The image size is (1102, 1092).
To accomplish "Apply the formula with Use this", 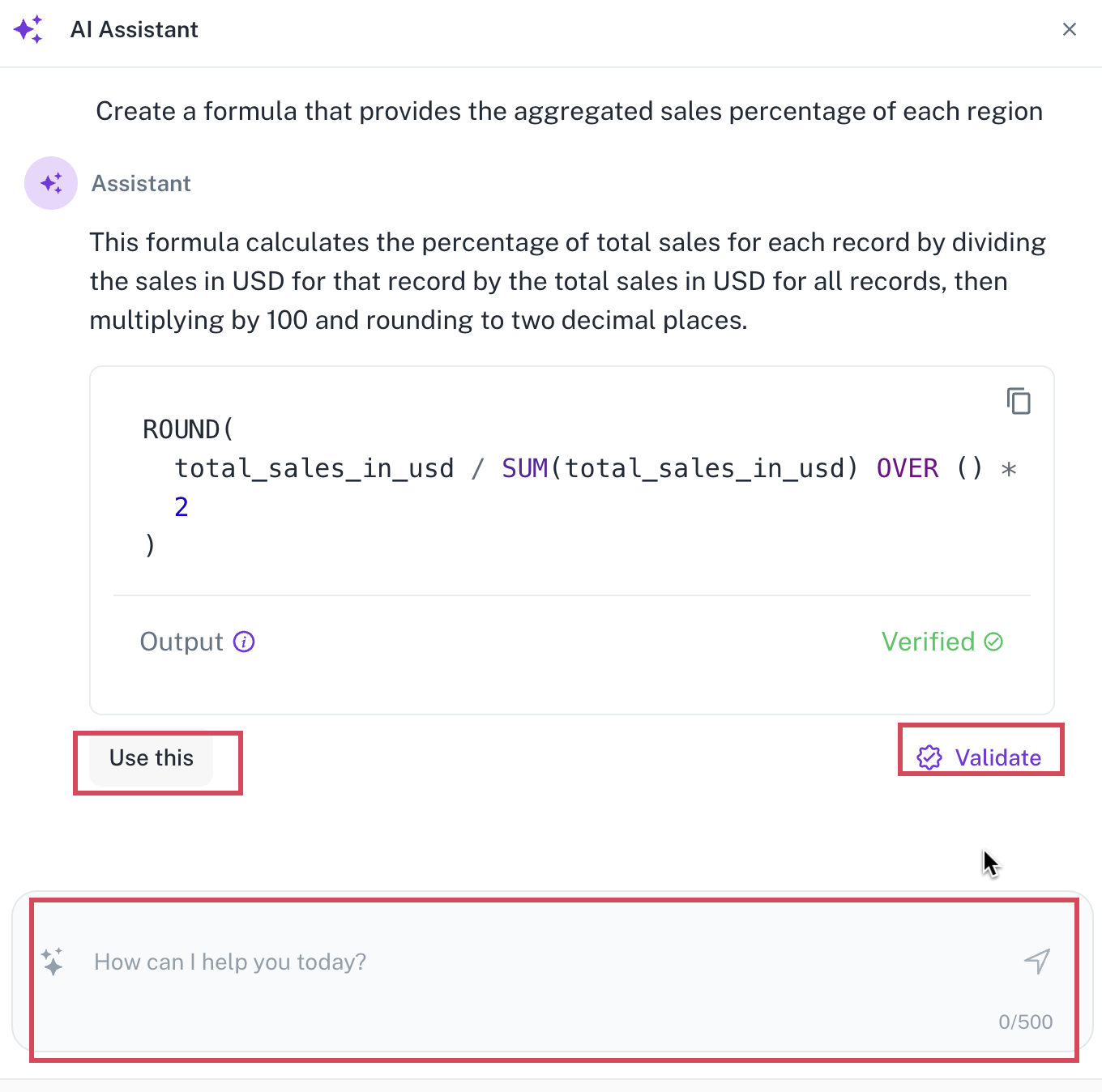I will (152, 758).
